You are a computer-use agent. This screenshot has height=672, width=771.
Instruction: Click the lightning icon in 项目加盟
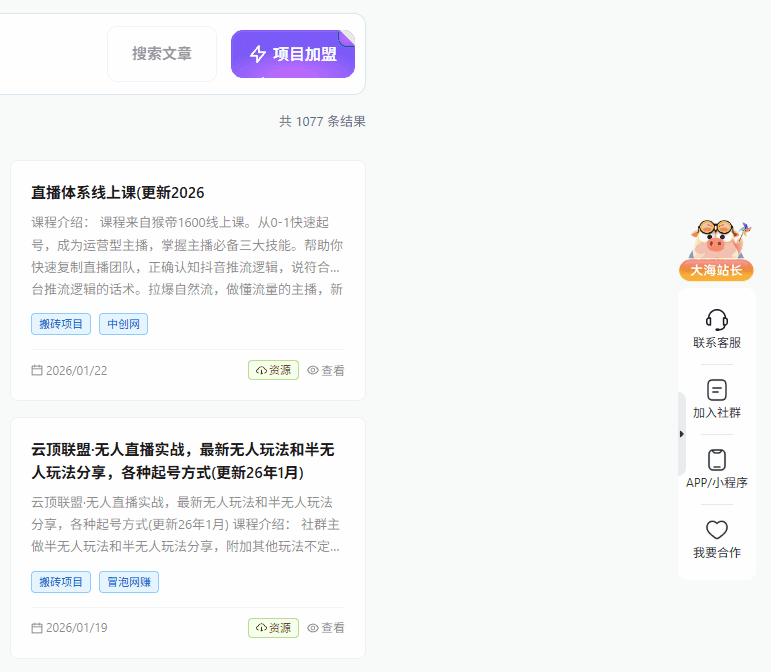pos(258,54)
